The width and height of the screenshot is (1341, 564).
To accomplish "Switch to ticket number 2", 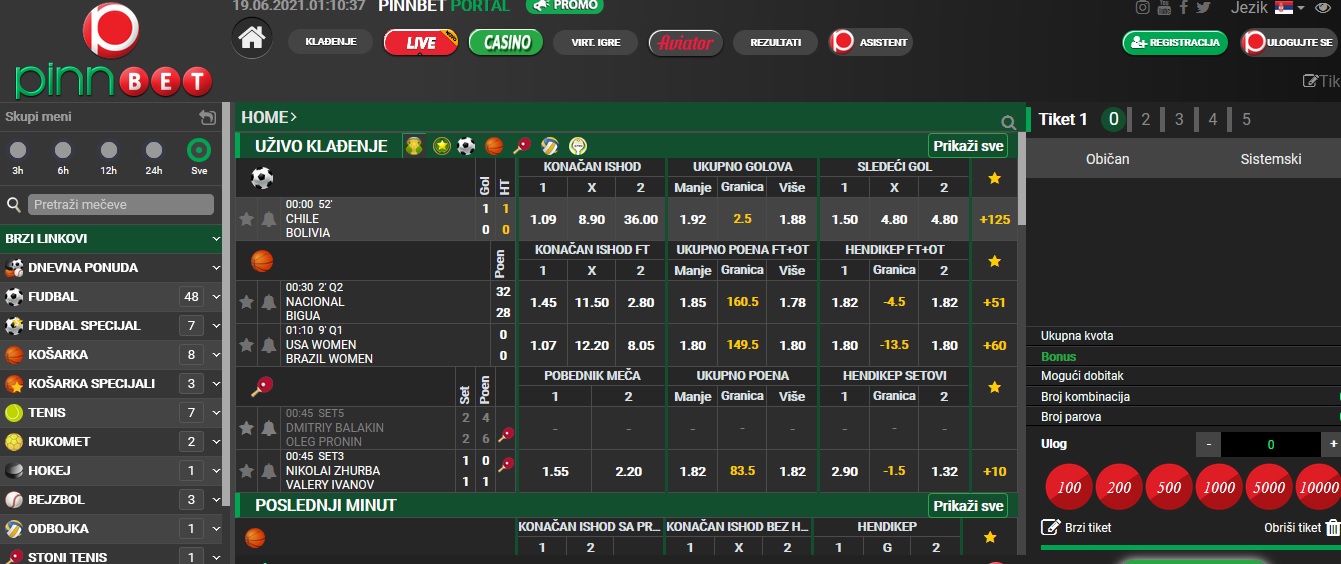I will (1146, 119).
